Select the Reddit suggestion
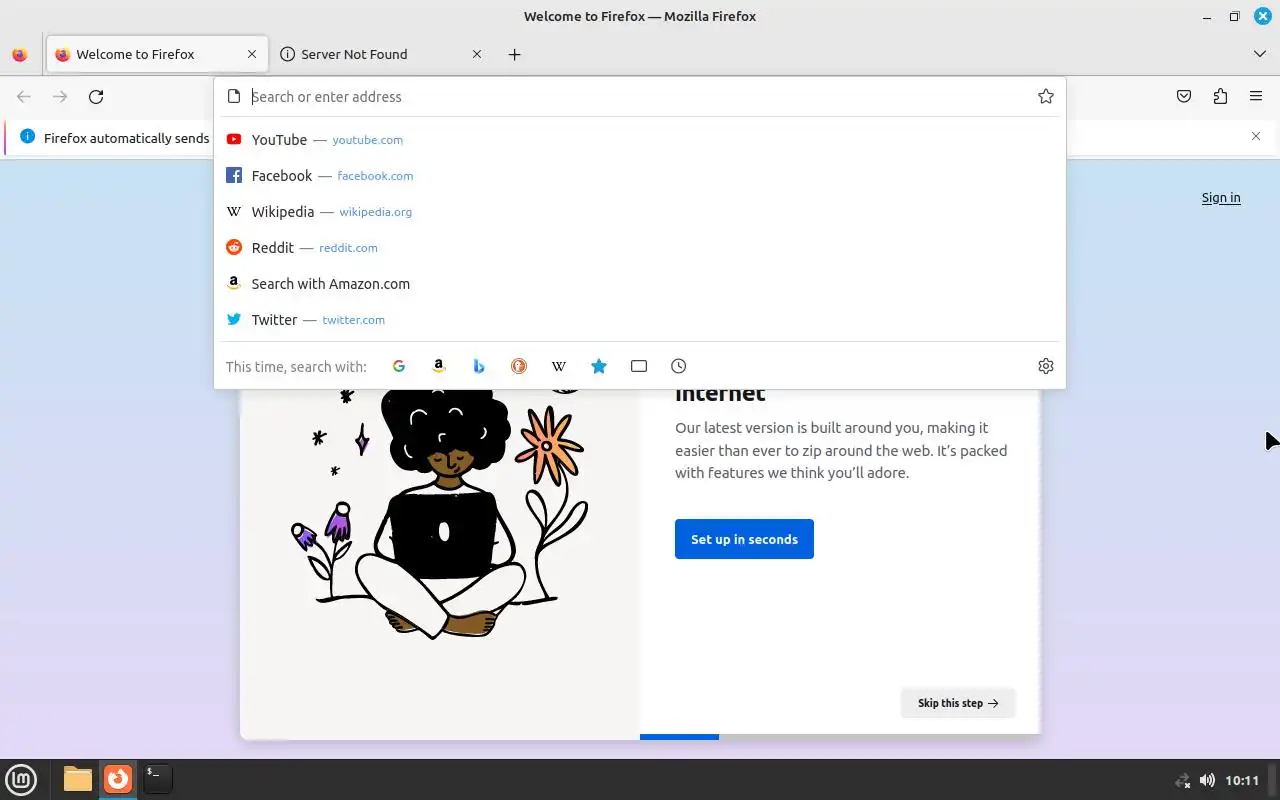Viewport: 1280px width, 800px height. coord(640,248)
